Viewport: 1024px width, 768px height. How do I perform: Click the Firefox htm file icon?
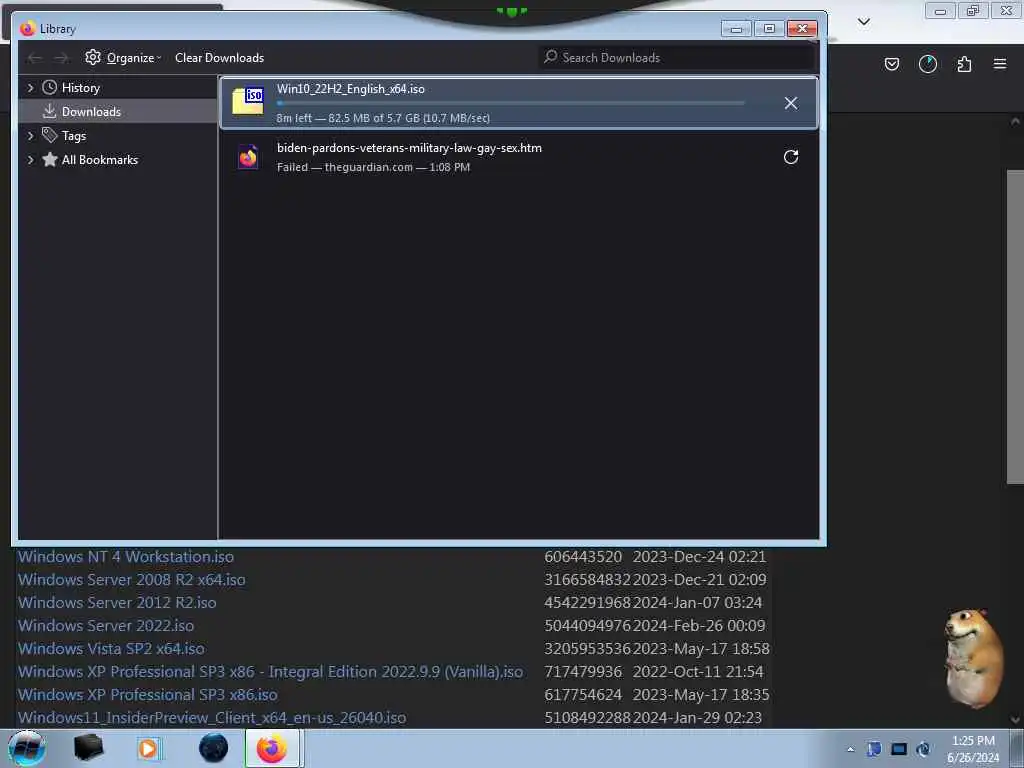(x=248, y=157)
